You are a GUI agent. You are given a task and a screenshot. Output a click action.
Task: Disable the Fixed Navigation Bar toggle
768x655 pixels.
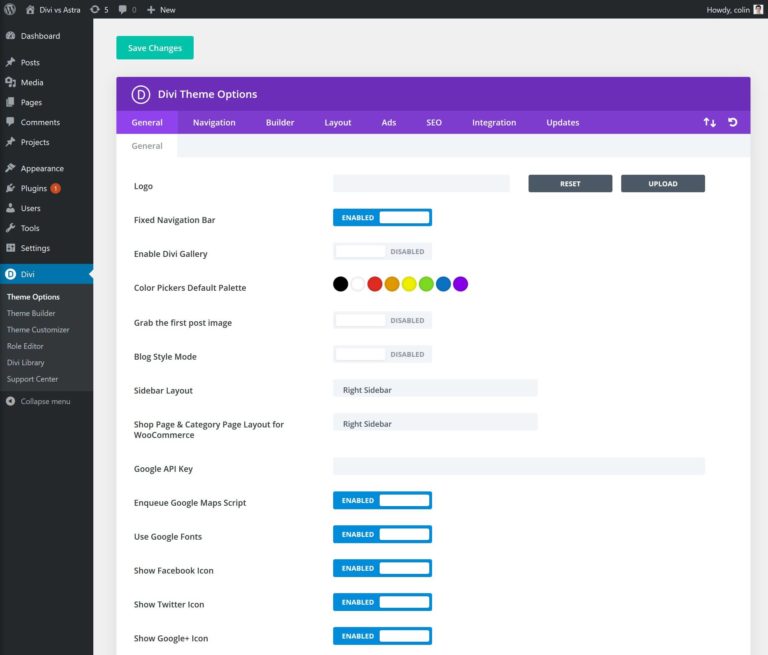[x=382, y=218]
